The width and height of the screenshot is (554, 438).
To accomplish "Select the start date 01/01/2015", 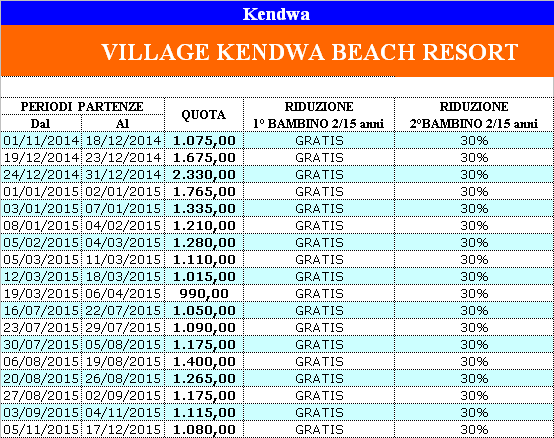I will [x=41, y=191].
